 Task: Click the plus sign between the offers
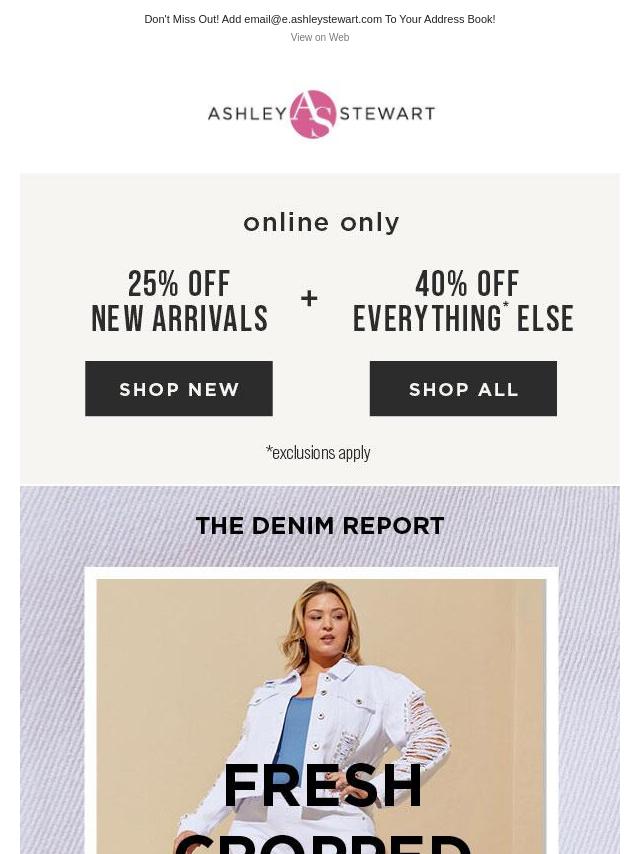(309, 298)
